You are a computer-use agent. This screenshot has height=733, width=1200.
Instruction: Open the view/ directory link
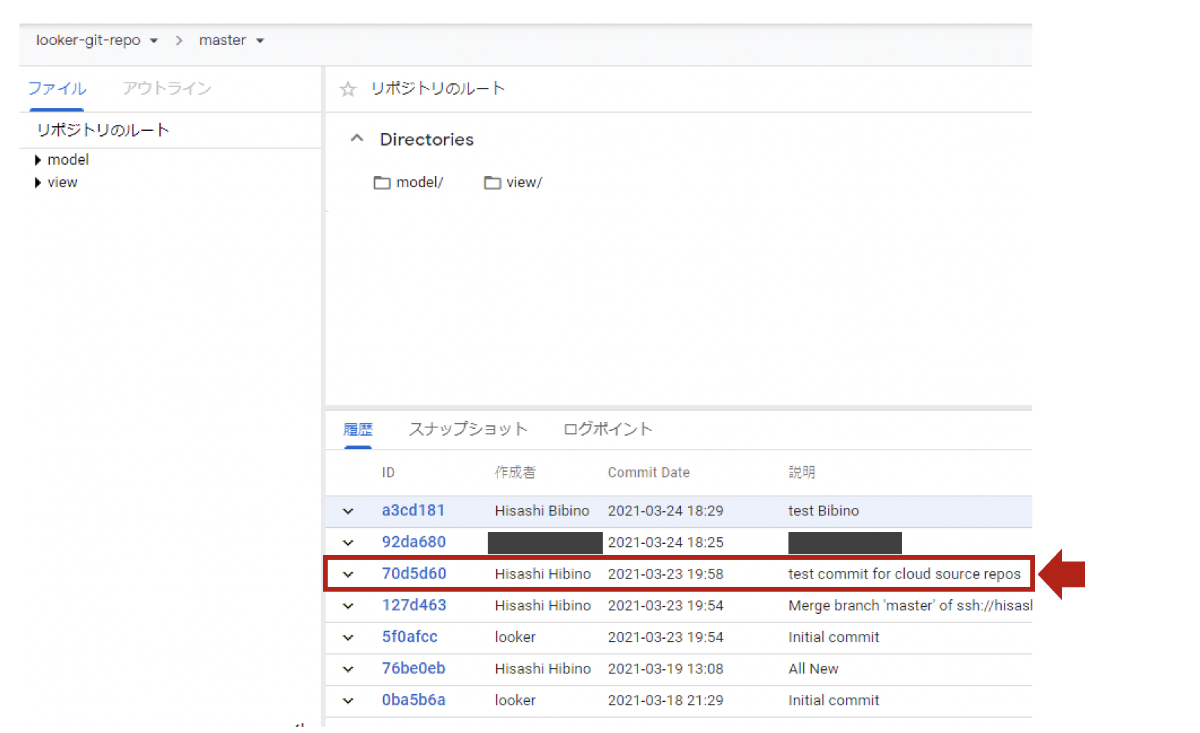tap(524, 183)
